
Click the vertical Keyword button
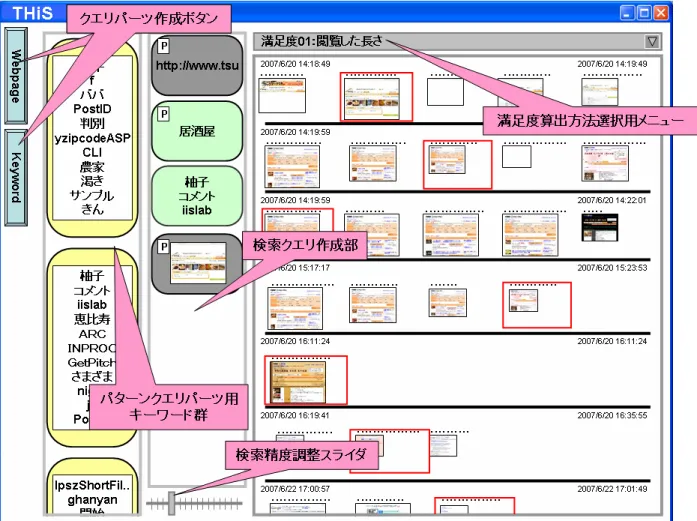[x=16, y=177]
